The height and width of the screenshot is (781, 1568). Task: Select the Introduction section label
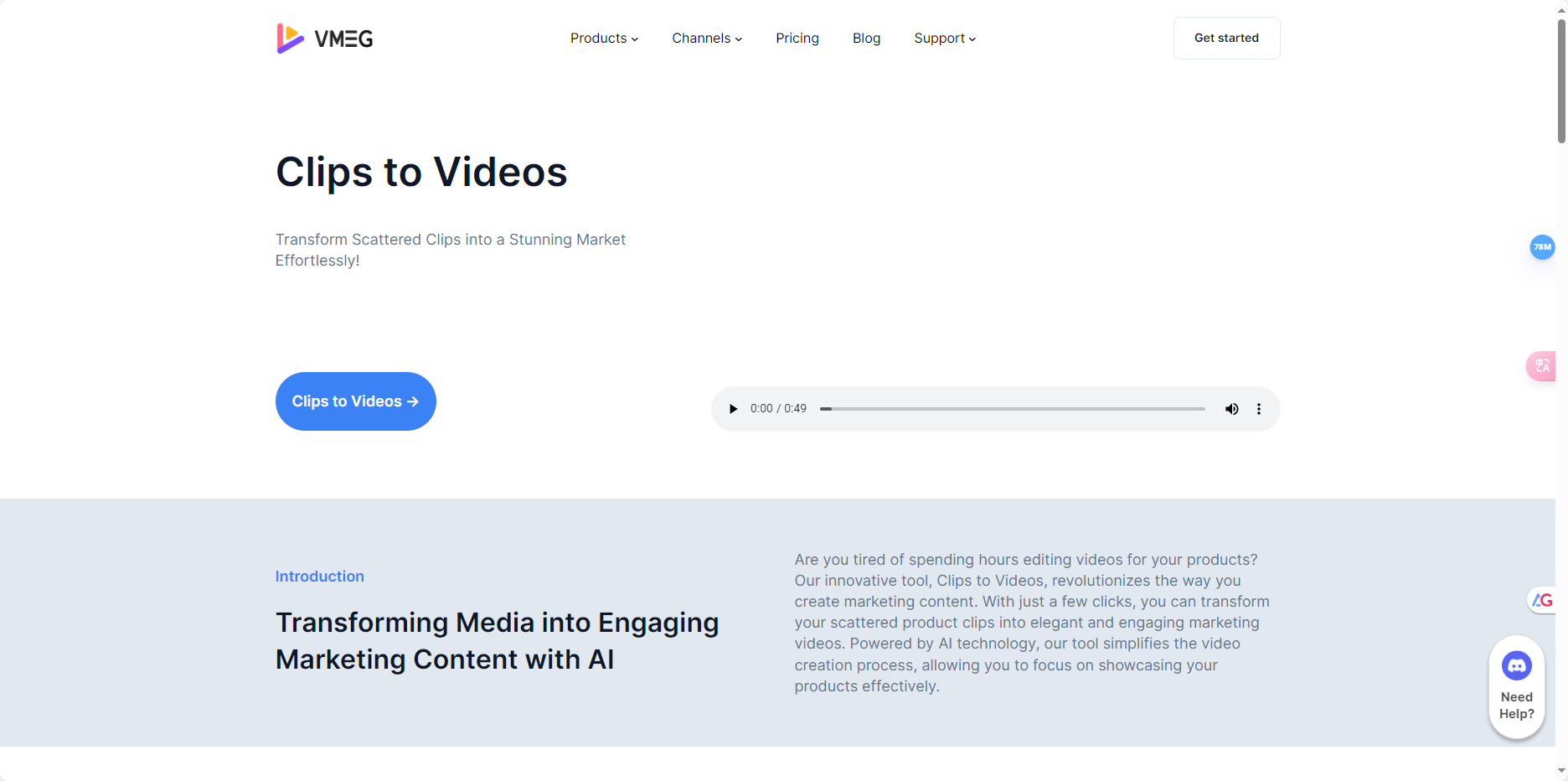click(x=319, y=577)
